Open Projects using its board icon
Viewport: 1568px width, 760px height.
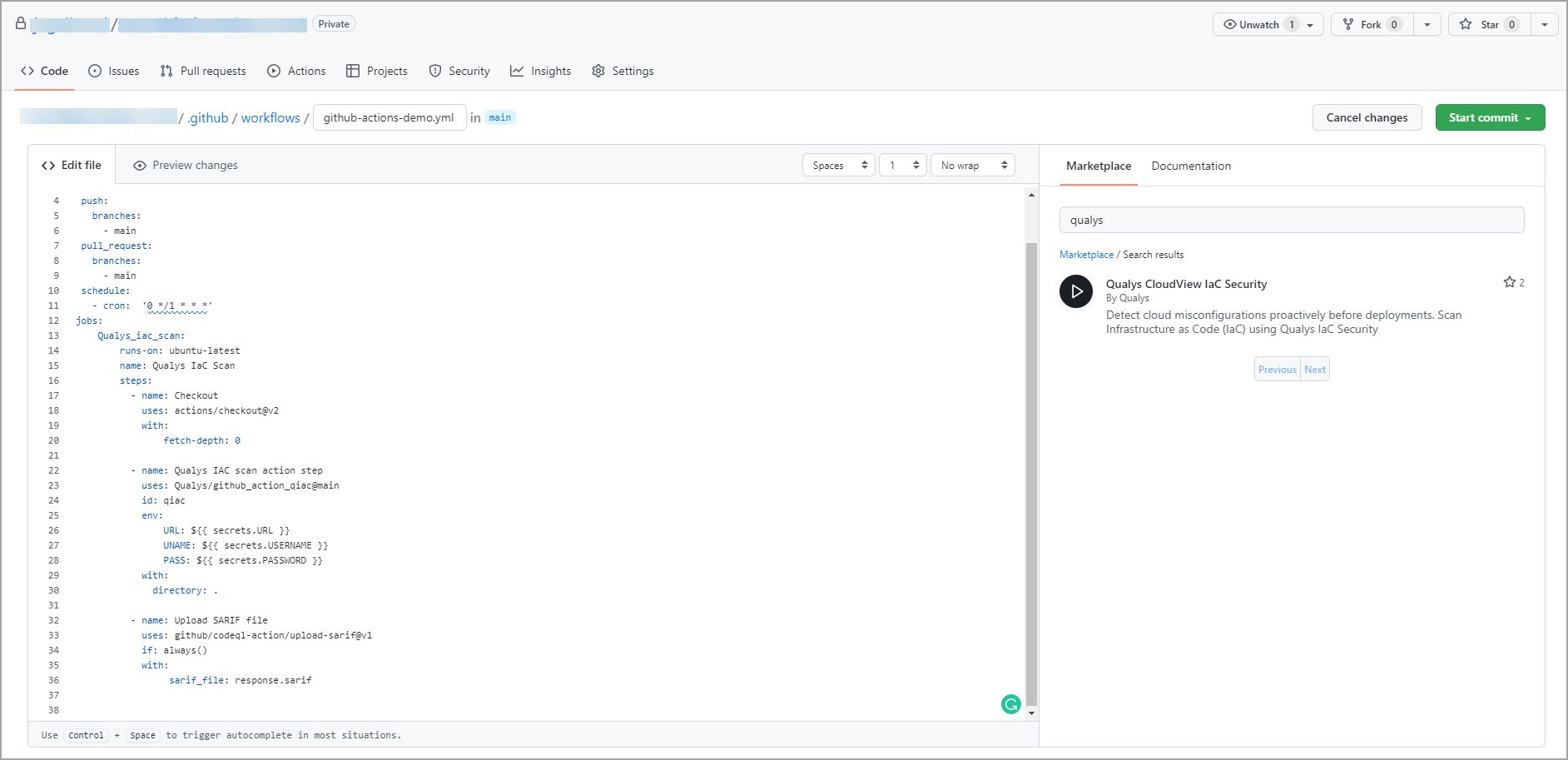click(x=353, y=71)
